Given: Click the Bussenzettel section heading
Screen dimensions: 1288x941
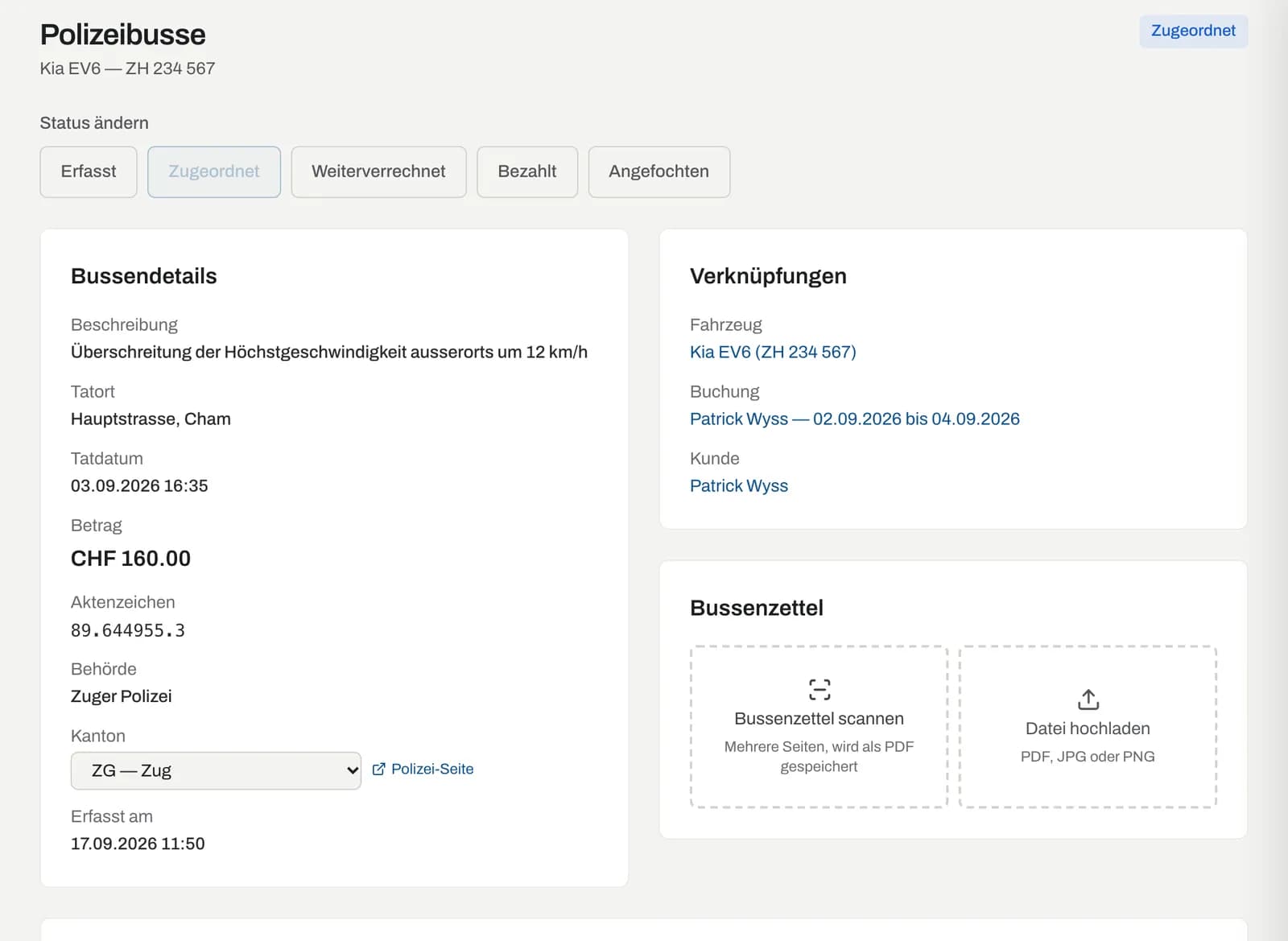Looking at the screenshot, I should coord(757,608).
